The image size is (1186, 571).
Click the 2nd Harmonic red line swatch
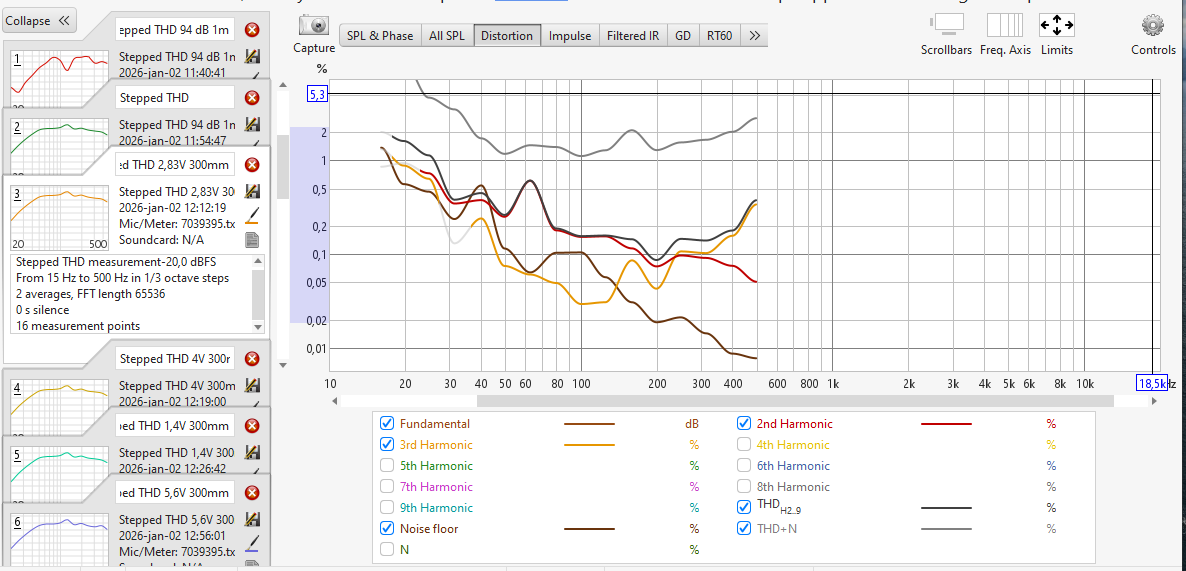pyautogui.click(x=945, y=424)
